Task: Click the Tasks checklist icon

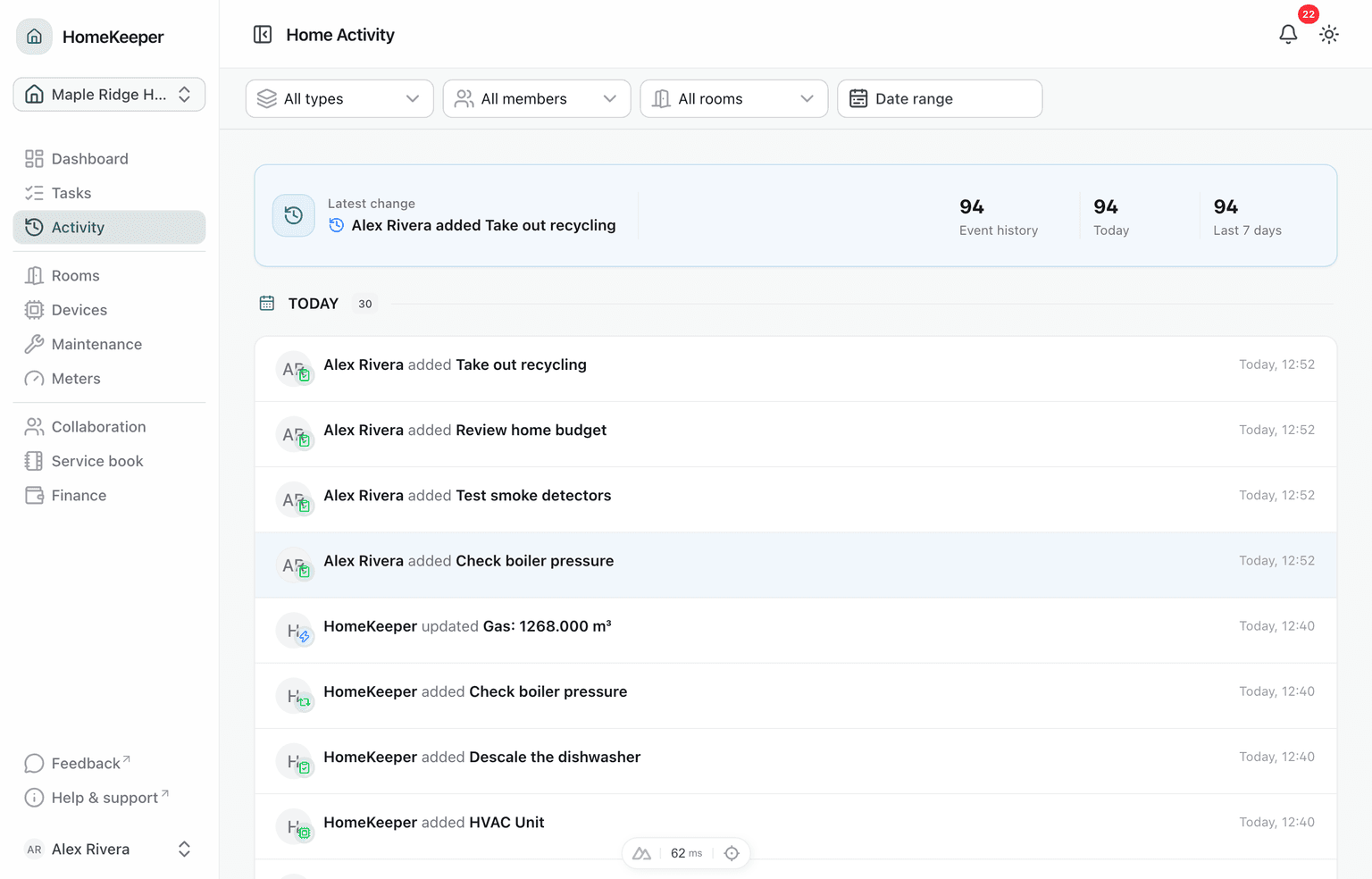Action: tap(34, 193)
